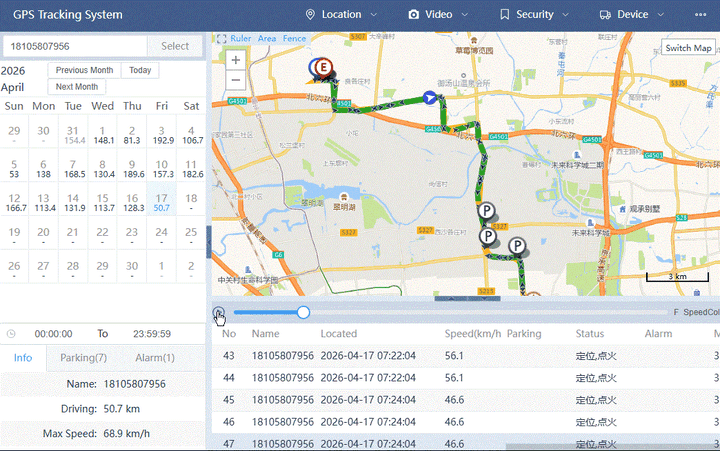Click the map zoom in plus button
Screen dimensions: 720x451
pos(236,60)
